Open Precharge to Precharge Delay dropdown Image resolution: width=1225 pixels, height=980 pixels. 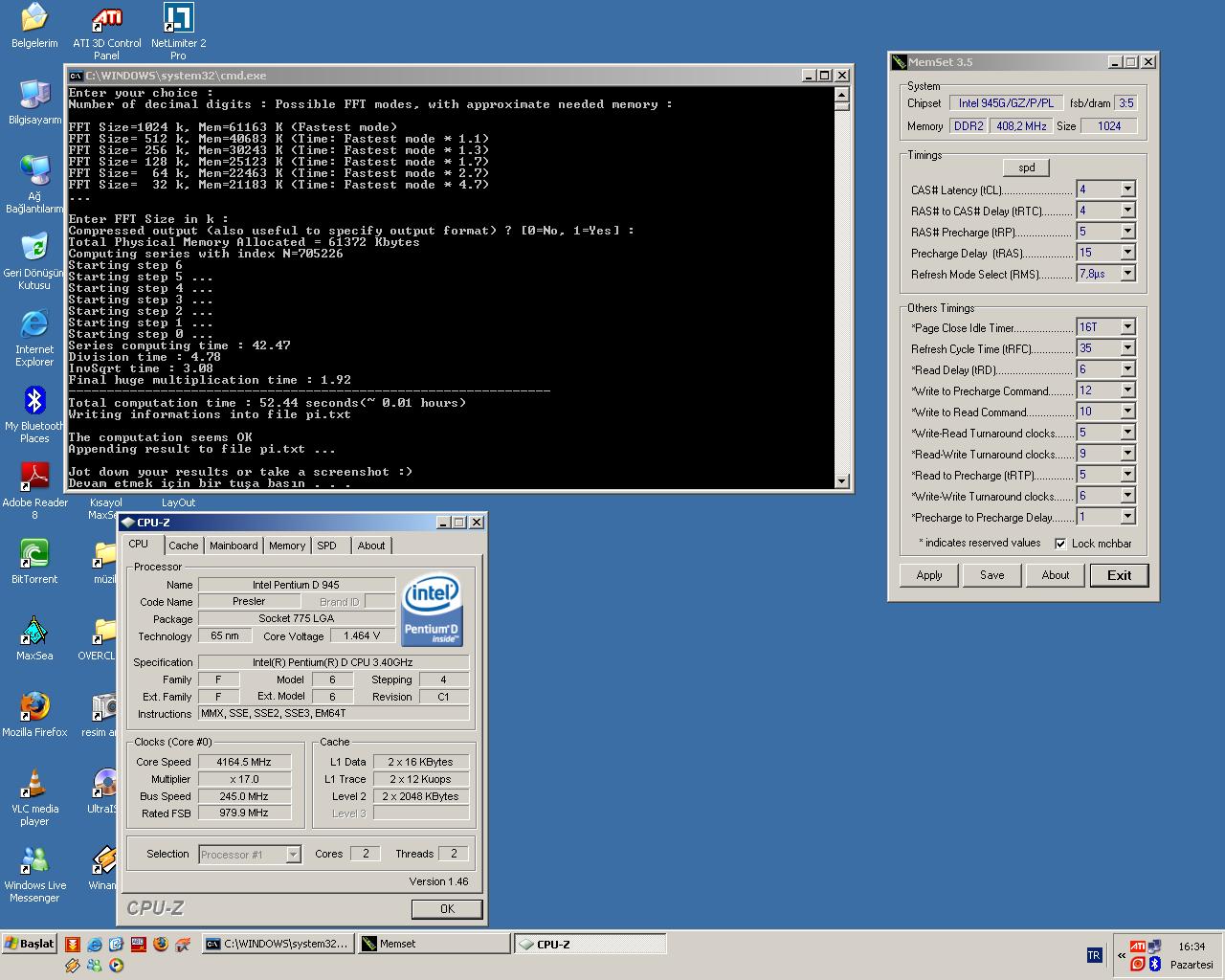click(x=1126, y=517)
